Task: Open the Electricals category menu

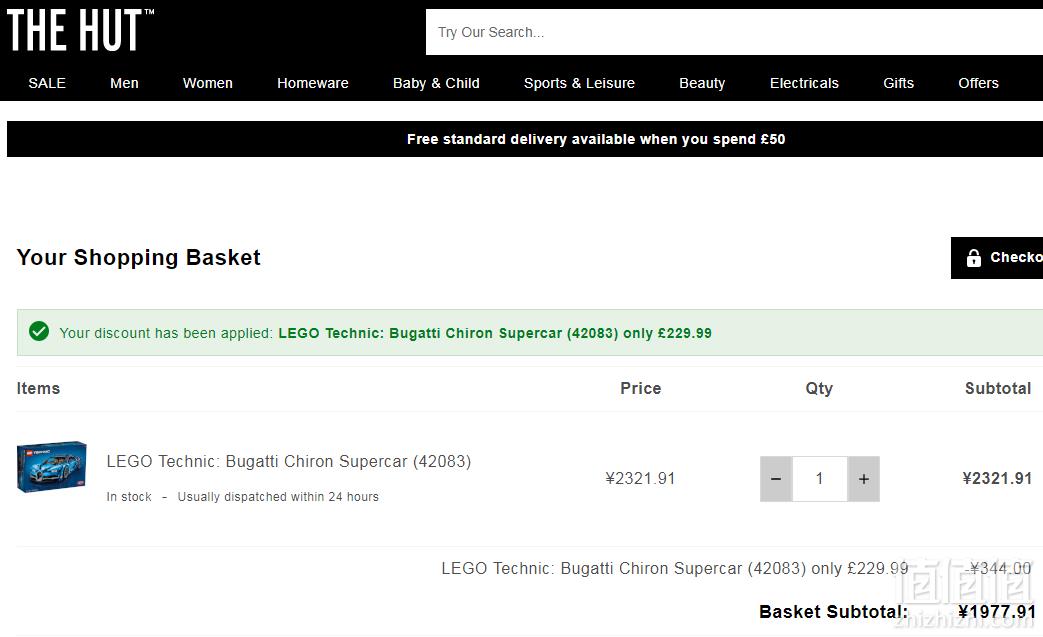Action: (x=804, y=83)
